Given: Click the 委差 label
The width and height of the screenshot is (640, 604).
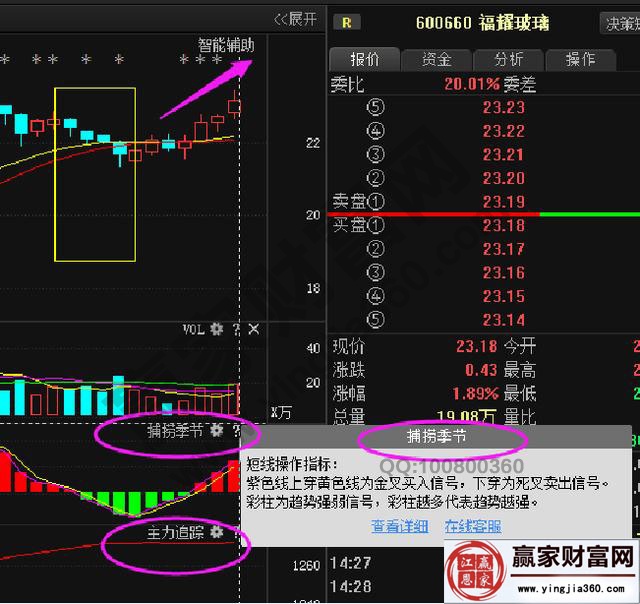Looking at the screenshot, I should 520,84.
